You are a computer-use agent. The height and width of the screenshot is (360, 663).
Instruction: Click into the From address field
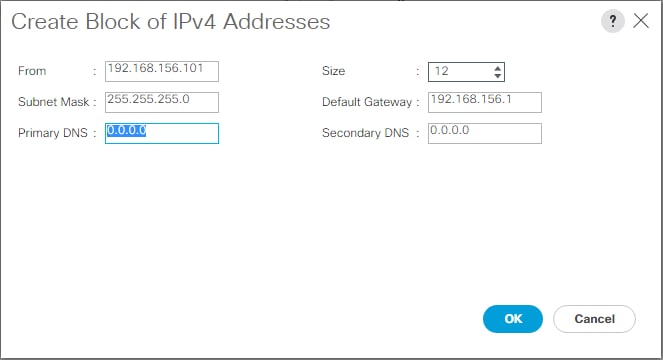pyautogui.click(x=162, y=71)
